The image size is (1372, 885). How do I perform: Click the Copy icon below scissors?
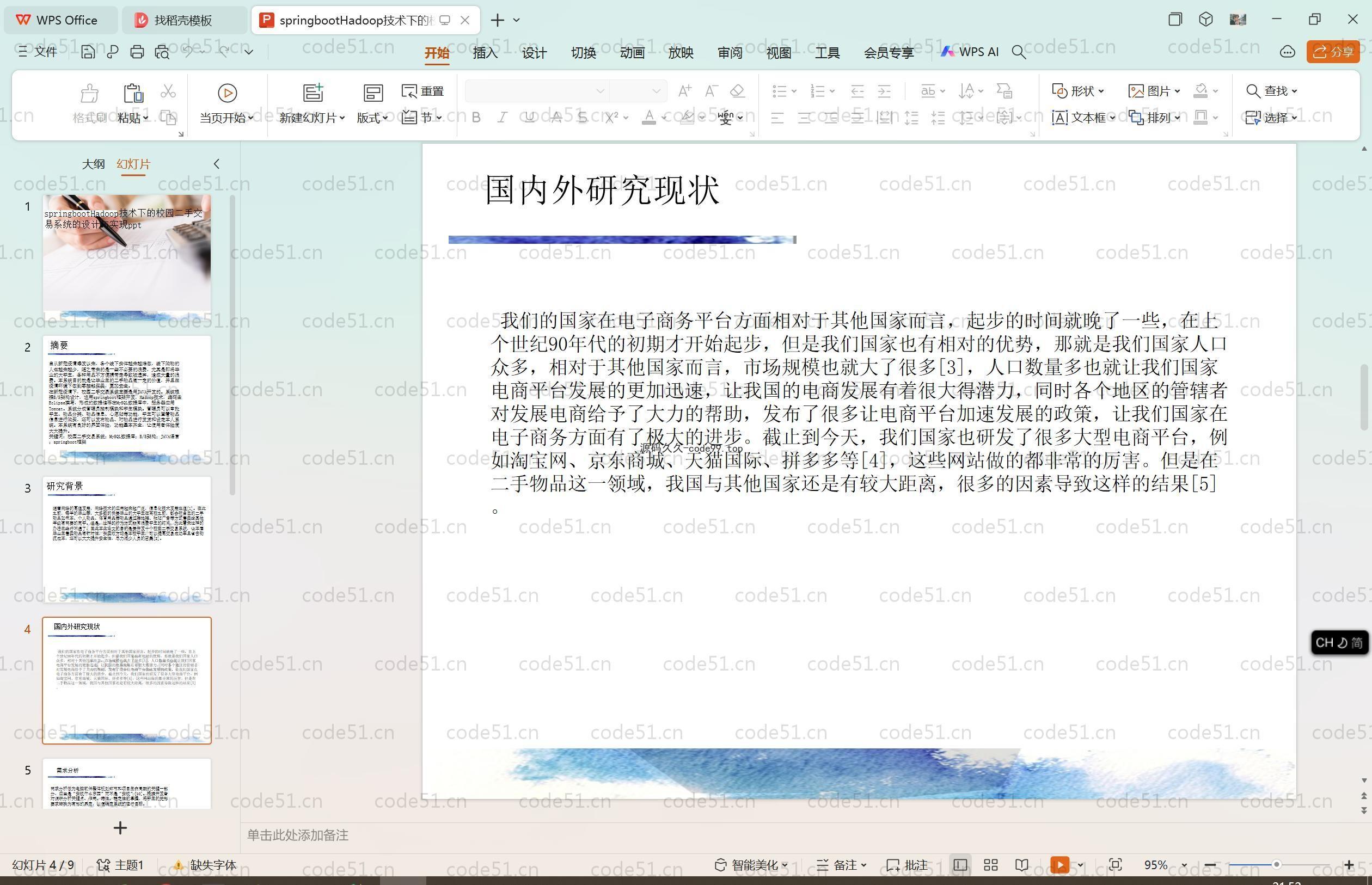(x=168, y=117)
